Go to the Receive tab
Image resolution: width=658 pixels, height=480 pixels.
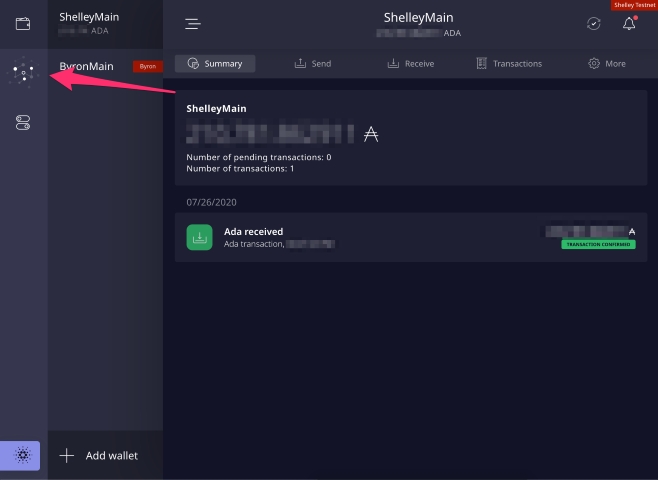(x=410, y=63)
